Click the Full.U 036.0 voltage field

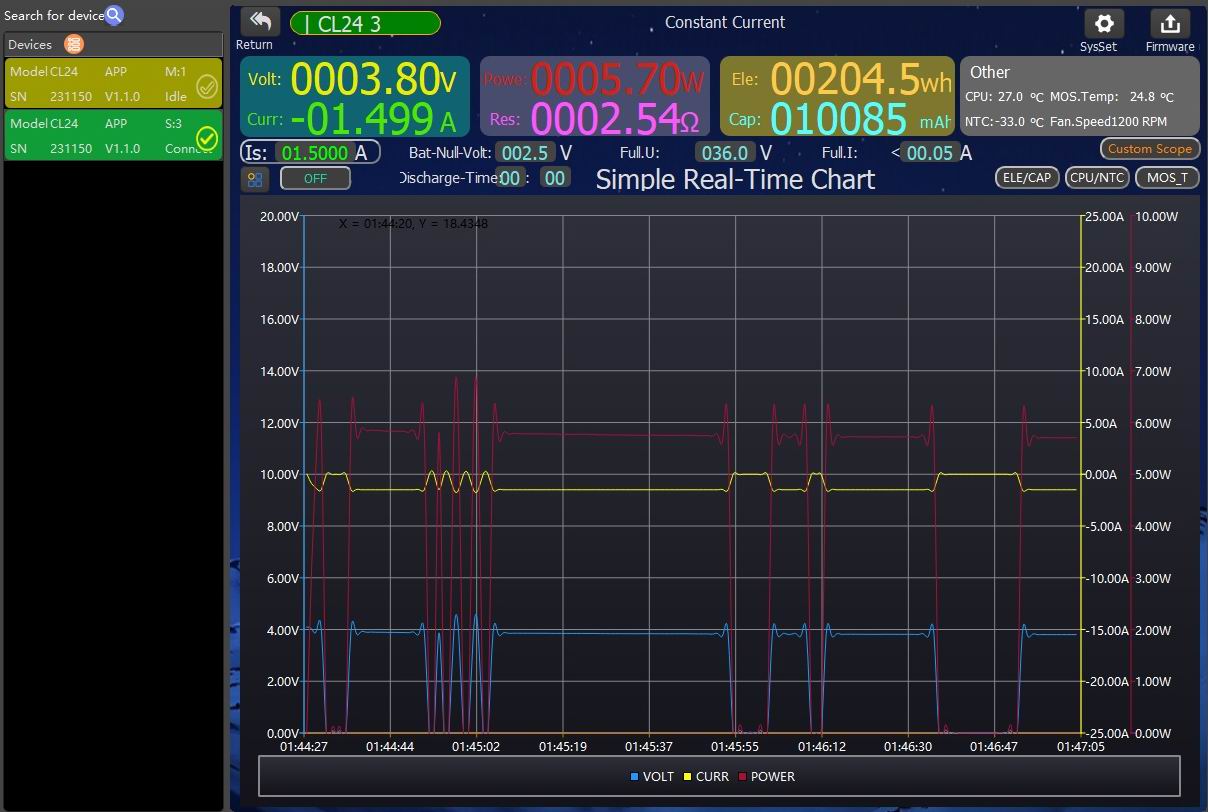click(x=725, y=153)
